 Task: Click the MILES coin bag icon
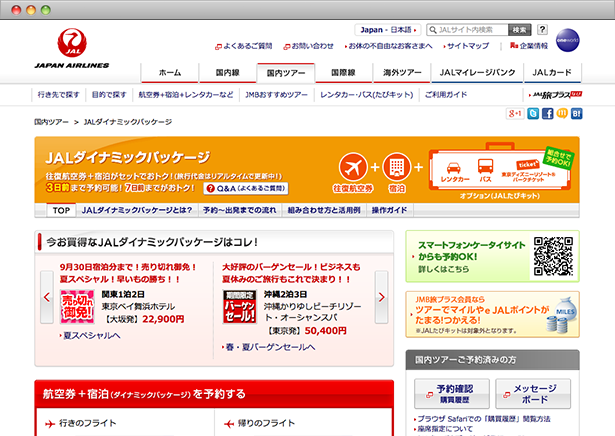tap(562, 314)
